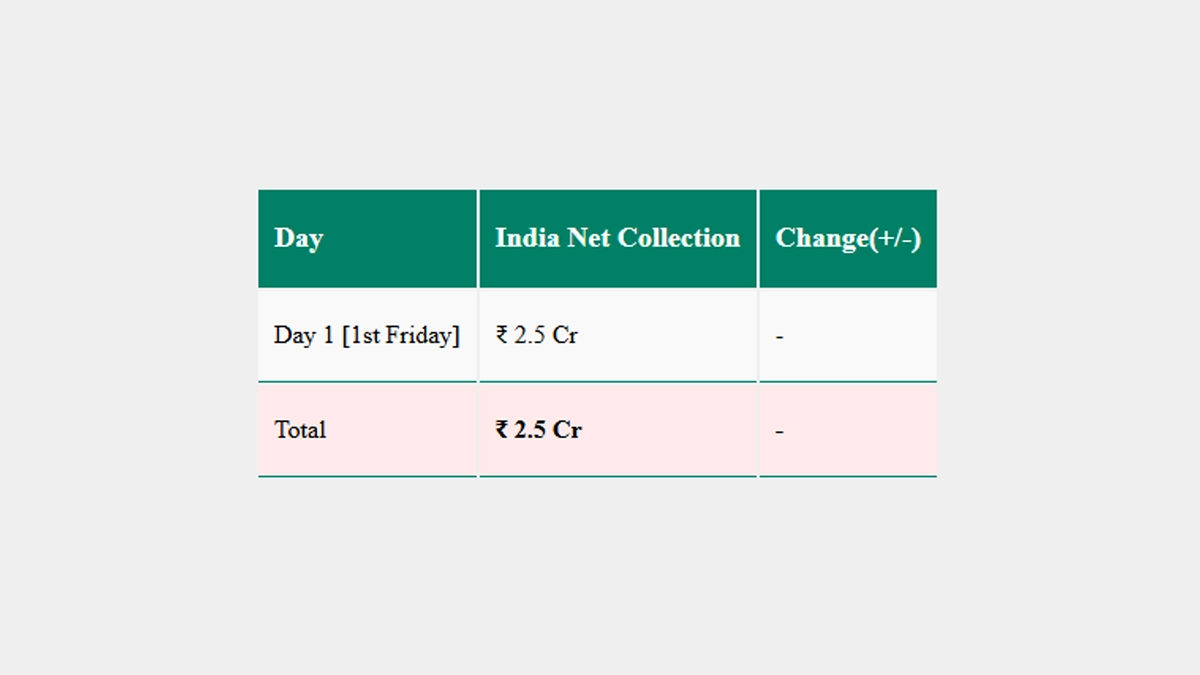Select the "India Net Collection" header cell
1200x675 pixels.
pos(617,238)
